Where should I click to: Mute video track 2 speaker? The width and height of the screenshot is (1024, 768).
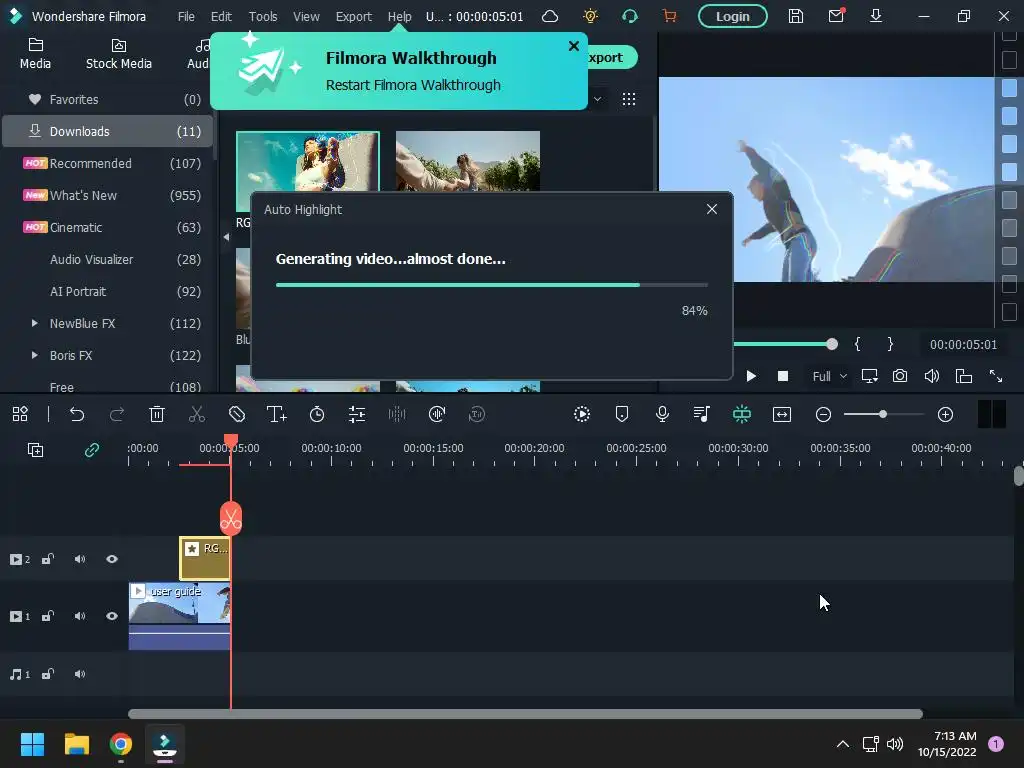click(x=80, y=559)
